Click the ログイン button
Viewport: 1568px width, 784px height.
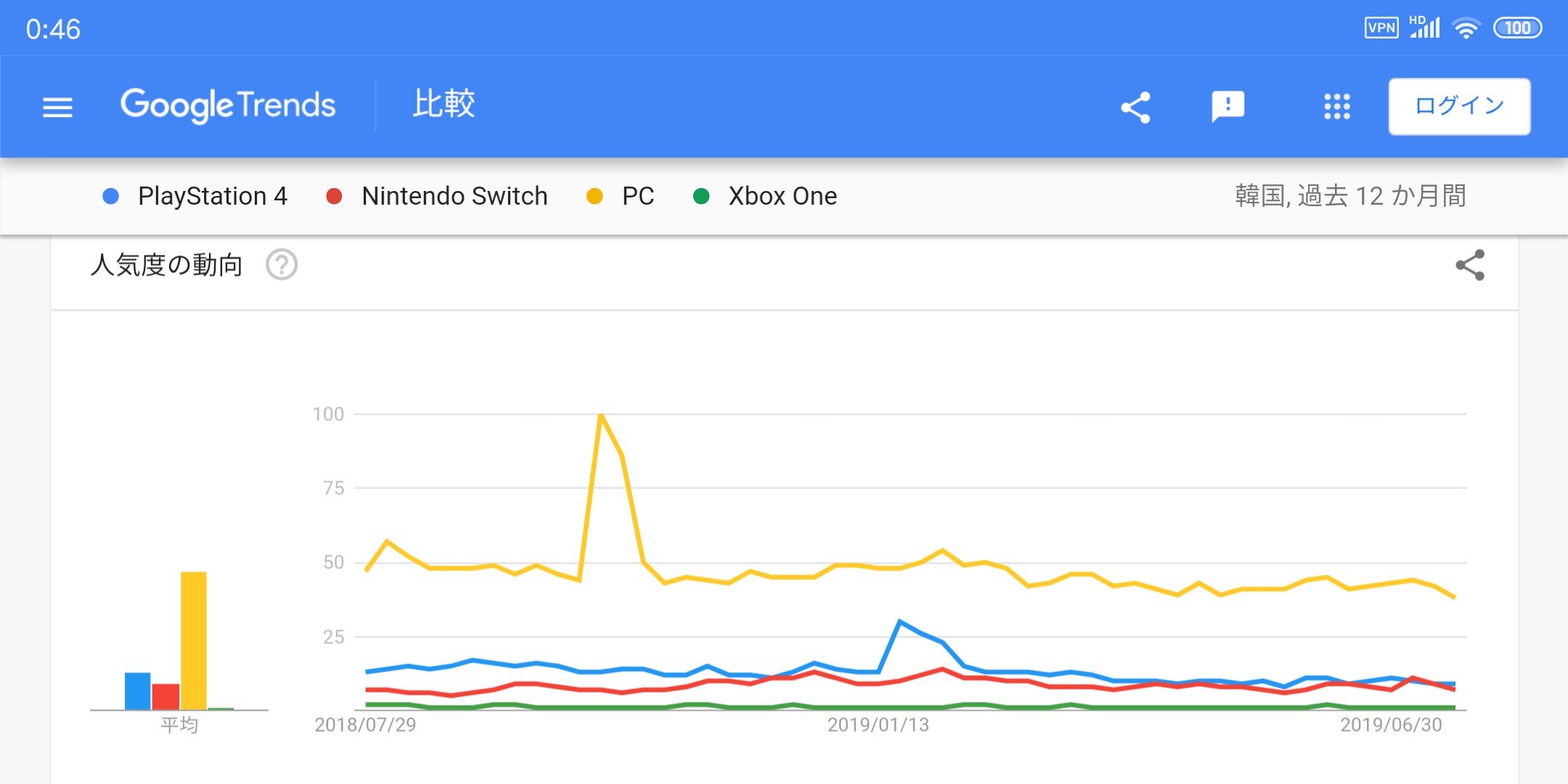(x=1459, y=106)
